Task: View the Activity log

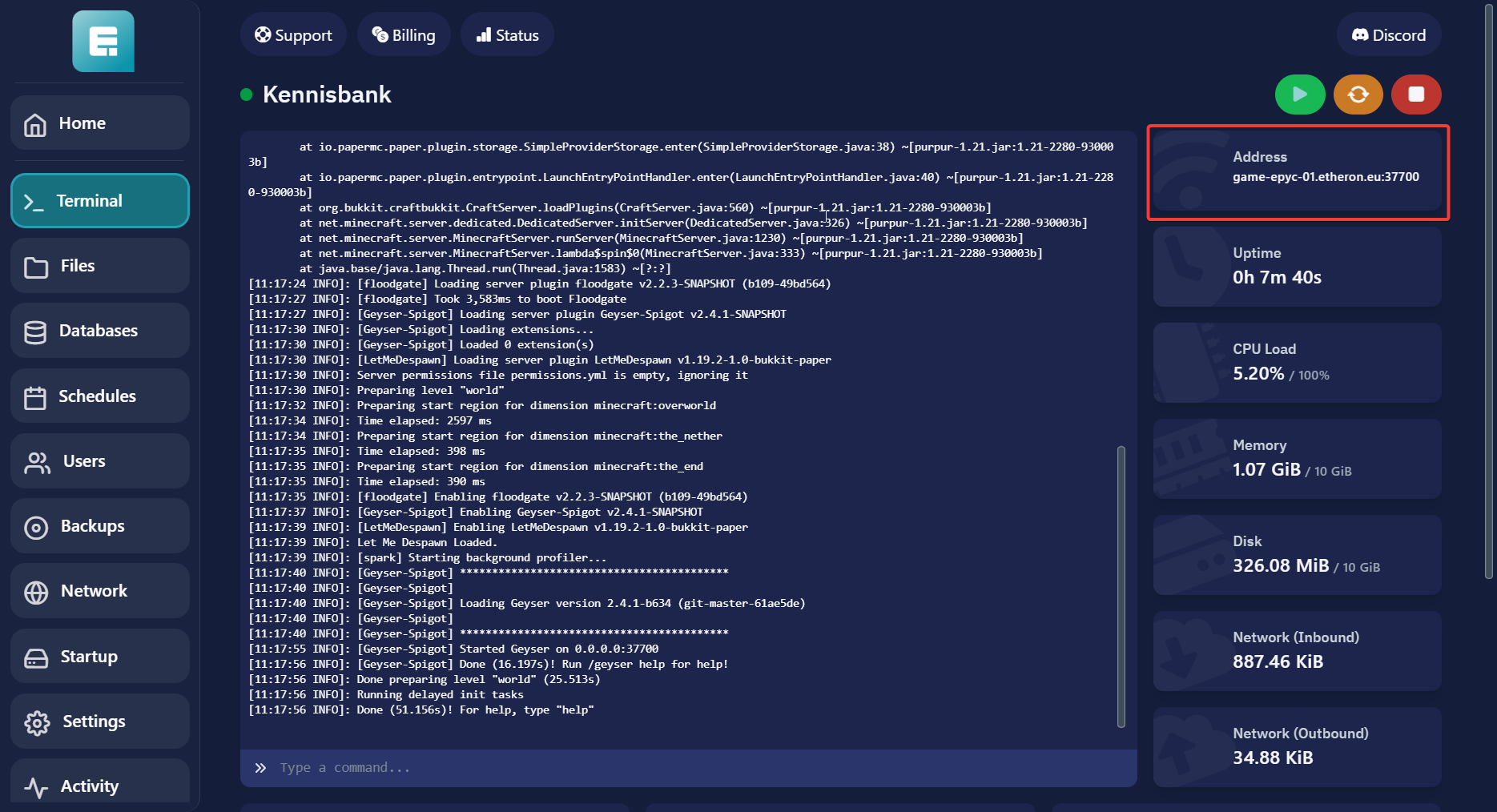Action: click(x=100, y=785)
